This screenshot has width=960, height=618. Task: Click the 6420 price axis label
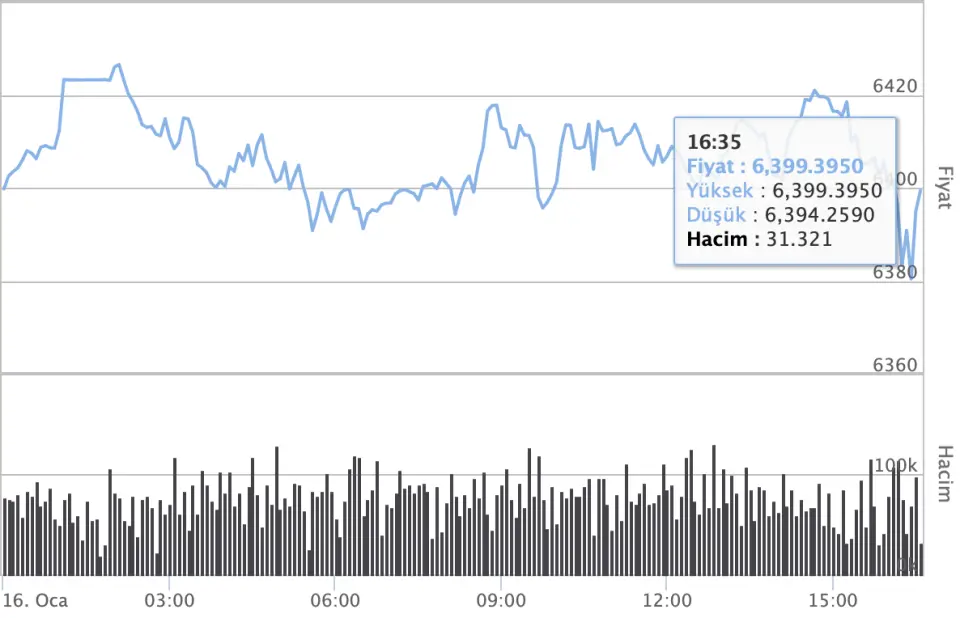(x=895, y=87)
